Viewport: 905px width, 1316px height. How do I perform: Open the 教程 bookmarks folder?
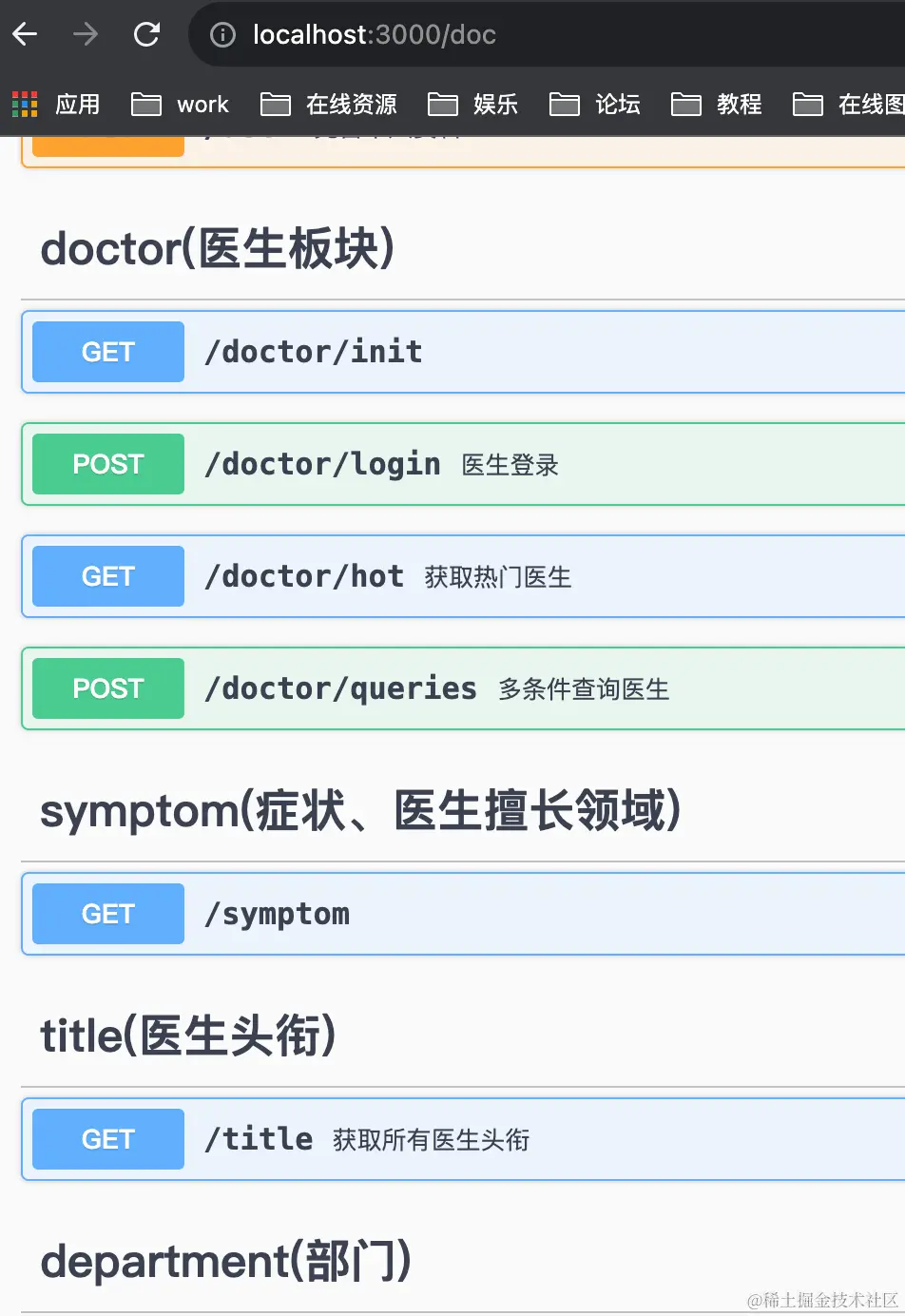717,104
